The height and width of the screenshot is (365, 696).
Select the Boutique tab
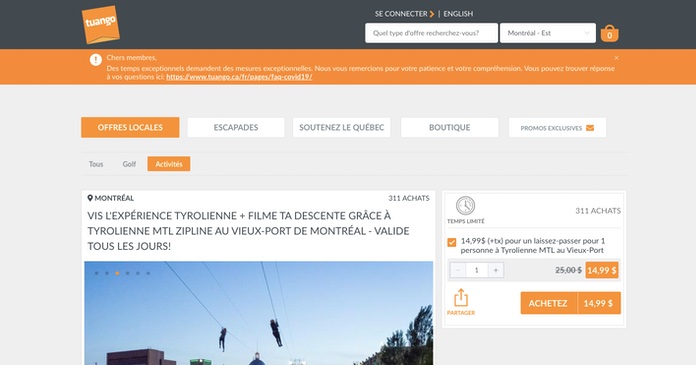pos(450,127)
